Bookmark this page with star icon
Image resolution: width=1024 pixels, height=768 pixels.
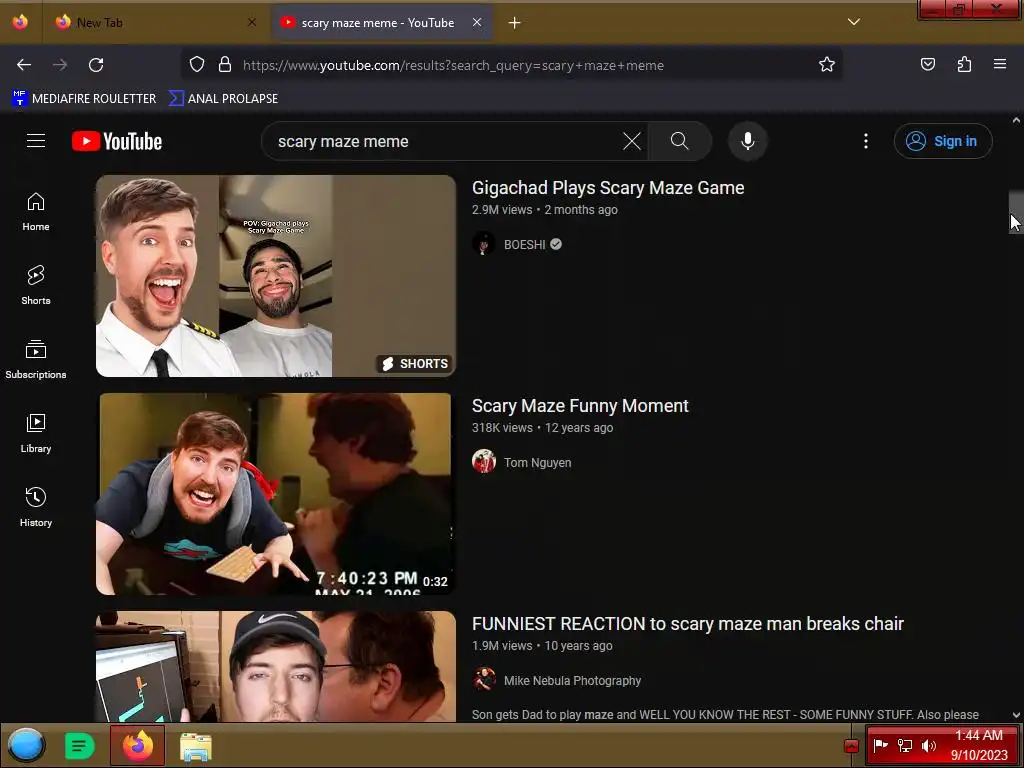coord(827,65)
